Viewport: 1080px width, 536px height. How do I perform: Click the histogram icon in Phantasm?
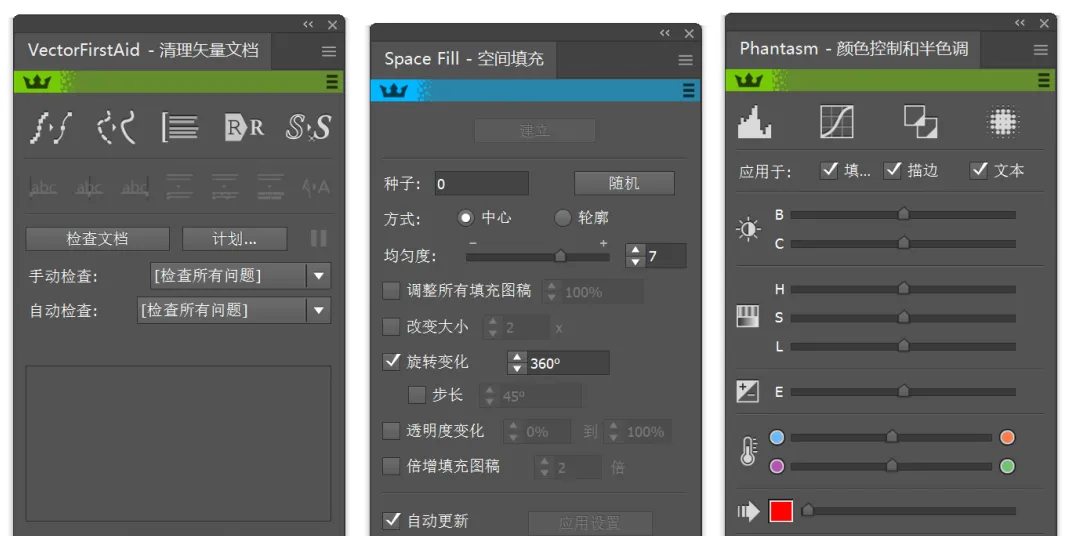coord(754,122)
